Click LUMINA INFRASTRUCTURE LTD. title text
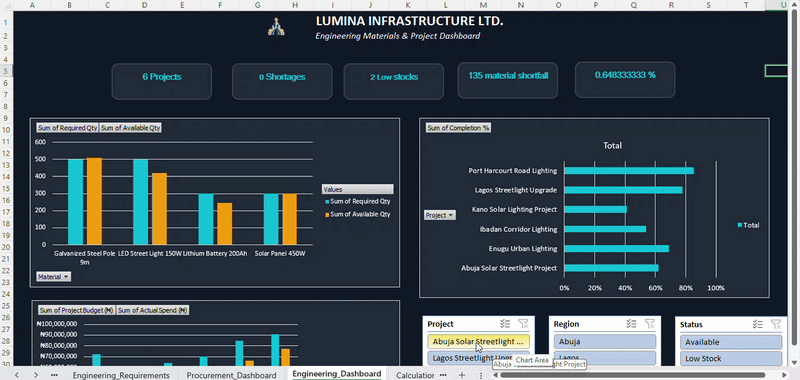 (x=409, y=21)
